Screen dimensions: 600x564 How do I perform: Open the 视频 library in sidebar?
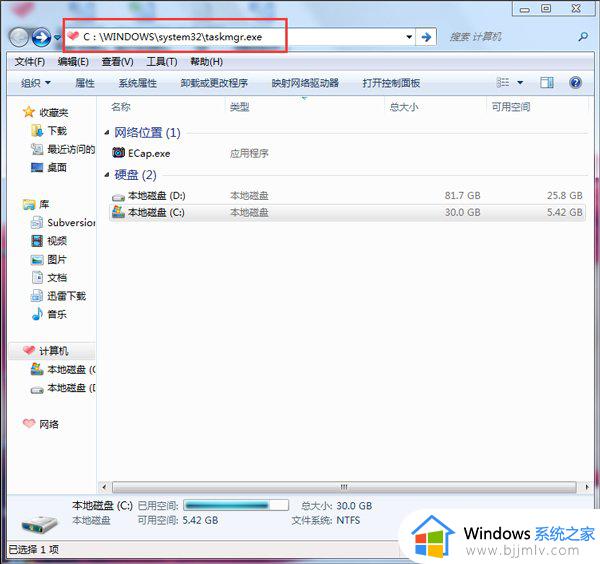pos(57,241)
